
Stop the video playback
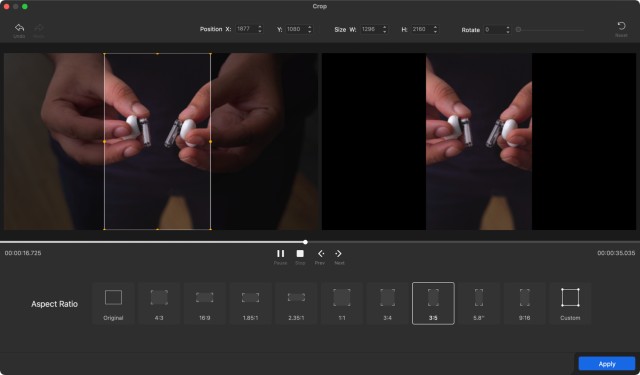(300, 253)
